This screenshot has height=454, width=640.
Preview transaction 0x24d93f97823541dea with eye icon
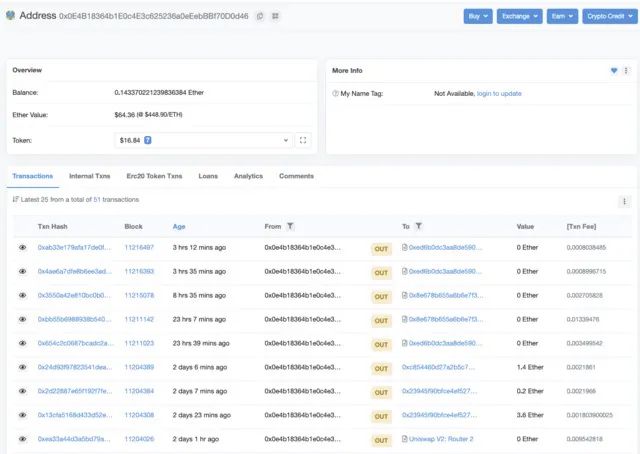pyautogui.click(x=22, y=367)
